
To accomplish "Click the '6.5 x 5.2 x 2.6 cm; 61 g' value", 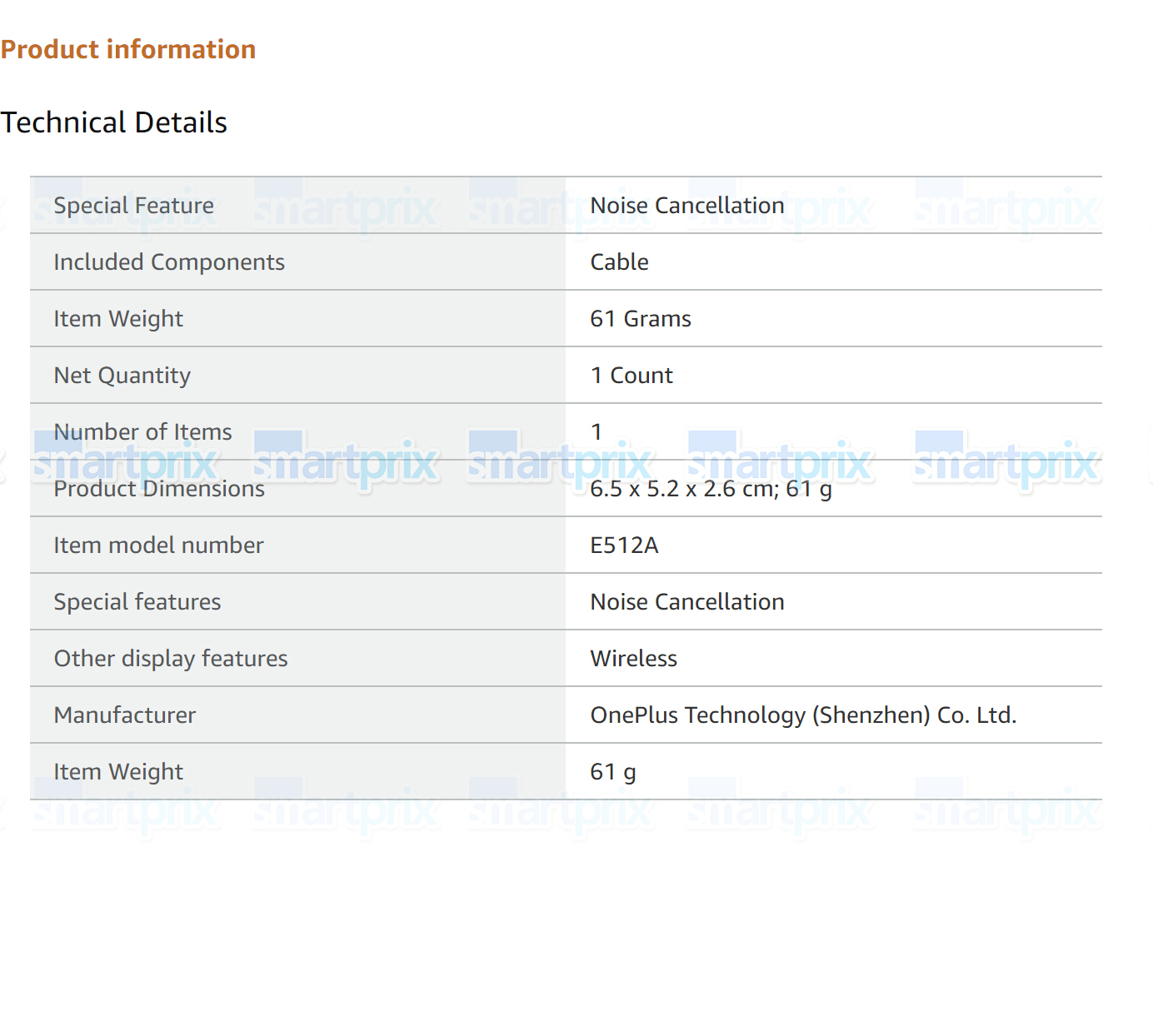I will [x=711, y=489].
